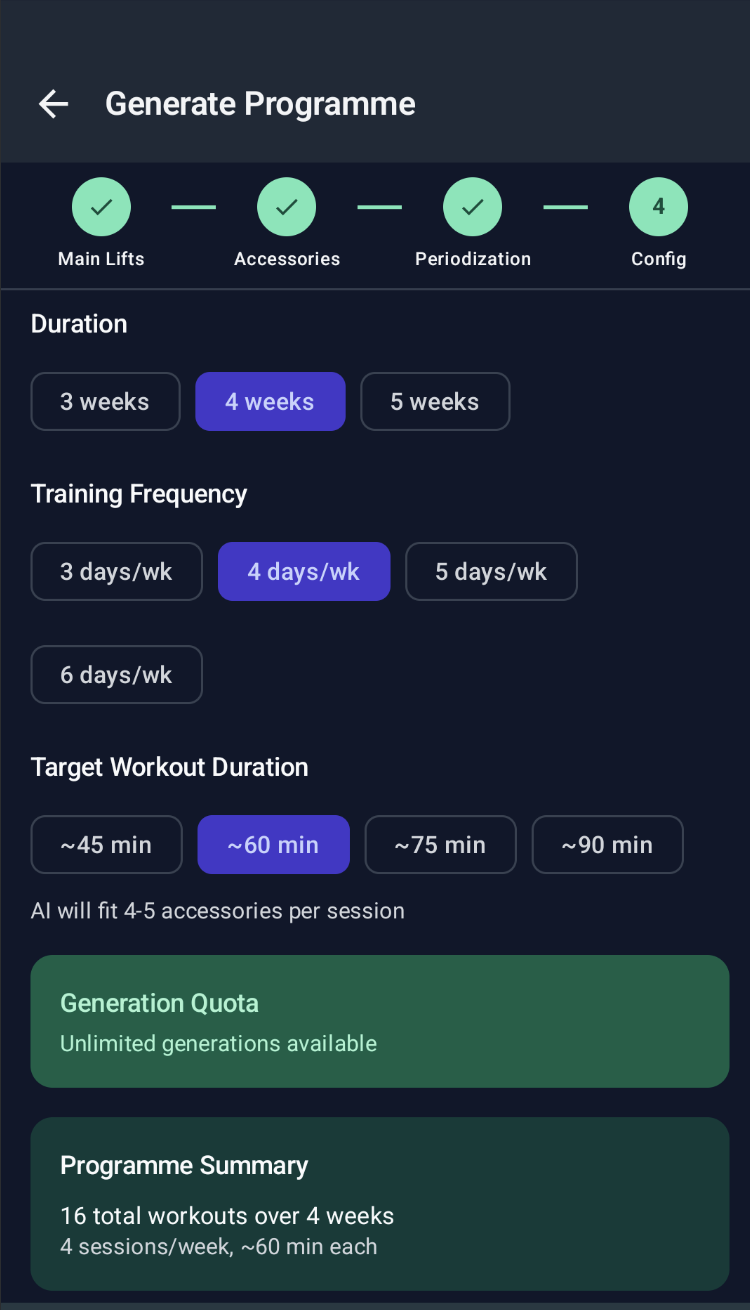Click the Periodization step checkmark icon
This screenshot has height=1310, width=750.
click(x=472, y=206)
